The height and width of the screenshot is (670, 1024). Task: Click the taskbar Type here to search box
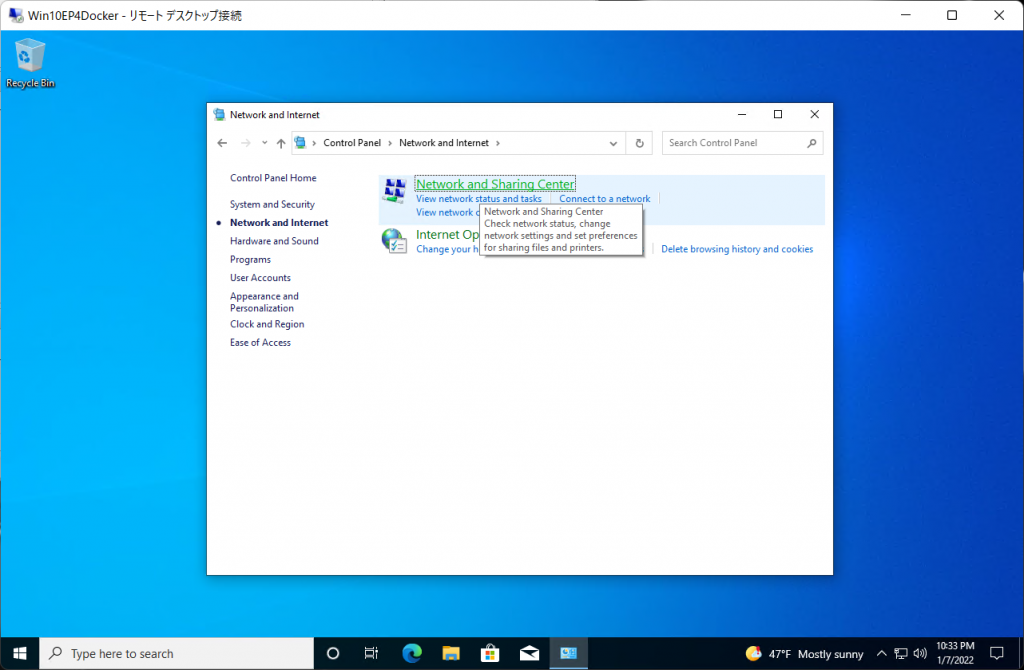(177, 653)
